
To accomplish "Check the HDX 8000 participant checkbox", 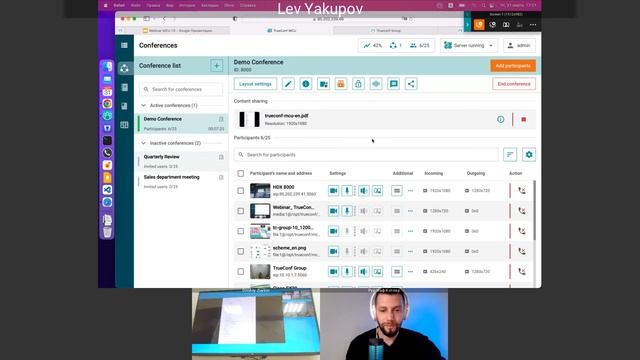I will point(241,191).
